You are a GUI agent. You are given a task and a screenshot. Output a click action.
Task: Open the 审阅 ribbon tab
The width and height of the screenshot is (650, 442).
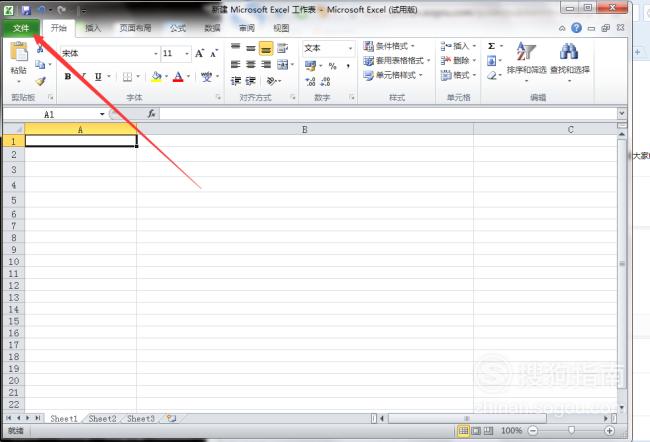pos(247,28)
